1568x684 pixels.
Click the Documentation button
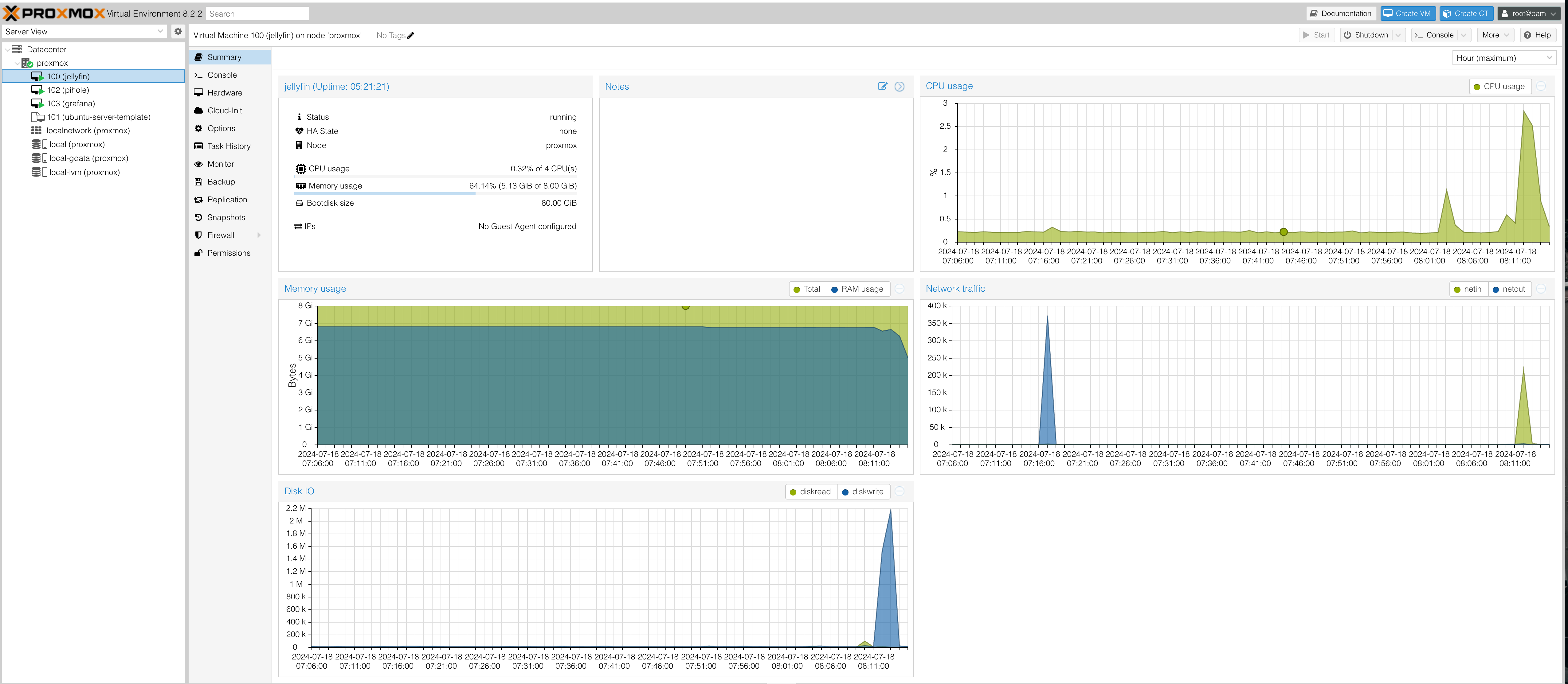click(x=1340, y=14)
